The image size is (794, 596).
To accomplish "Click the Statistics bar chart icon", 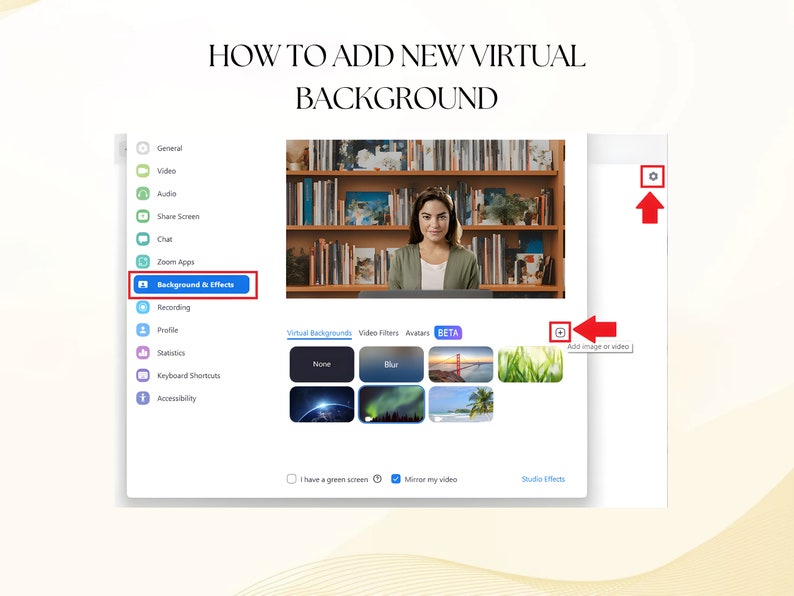I will [143, 353].
